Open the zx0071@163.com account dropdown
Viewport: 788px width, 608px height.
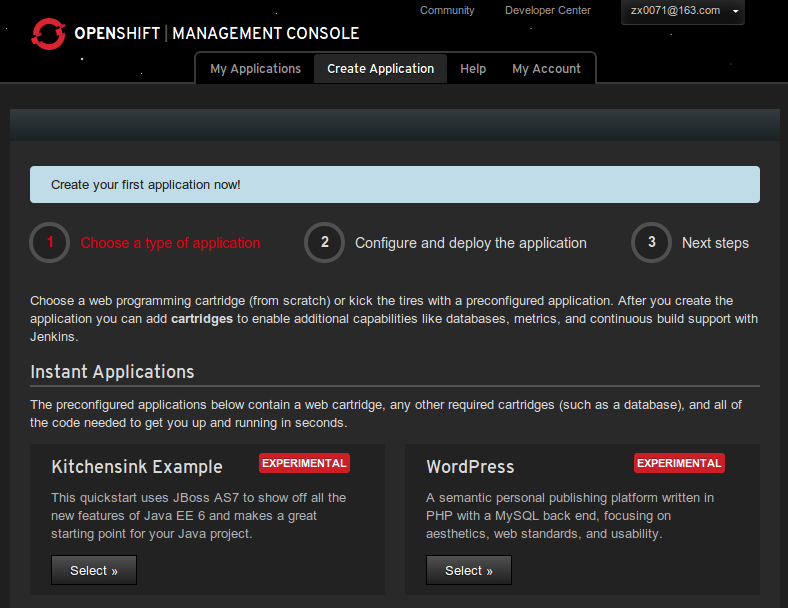click(x=682, y=11)
